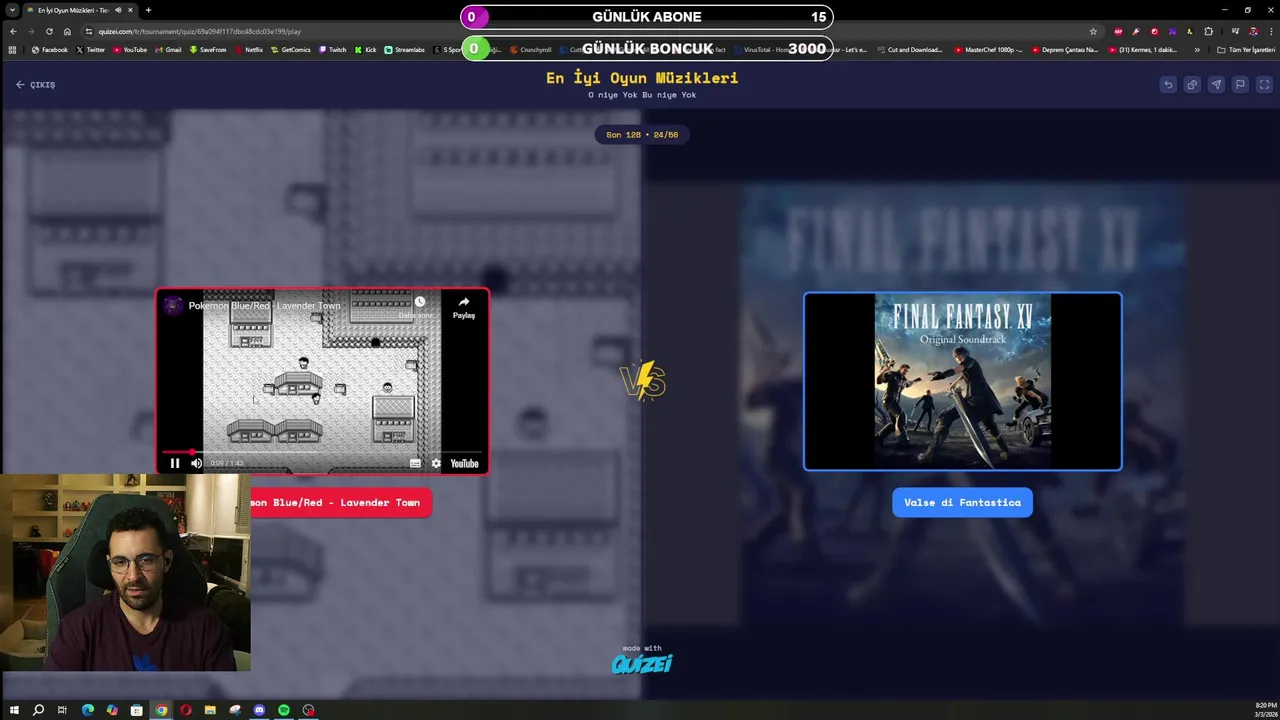Expand the tab search dropdown arrow
This screenshot has width=1280, height=720.
[x=11, y=10]
